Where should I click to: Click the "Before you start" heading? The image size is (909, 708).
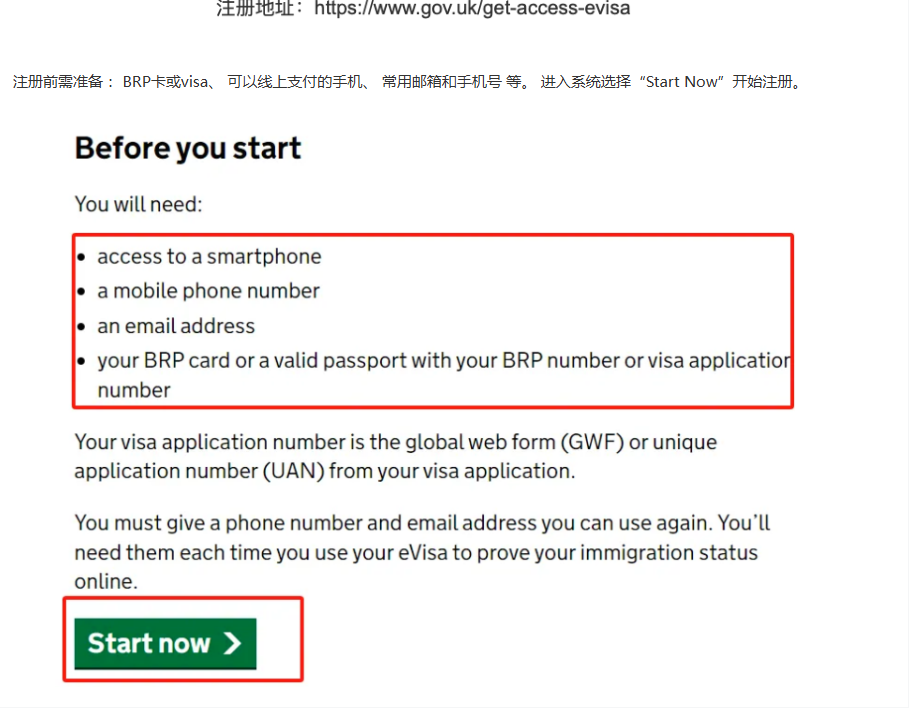tap(188, 149)
